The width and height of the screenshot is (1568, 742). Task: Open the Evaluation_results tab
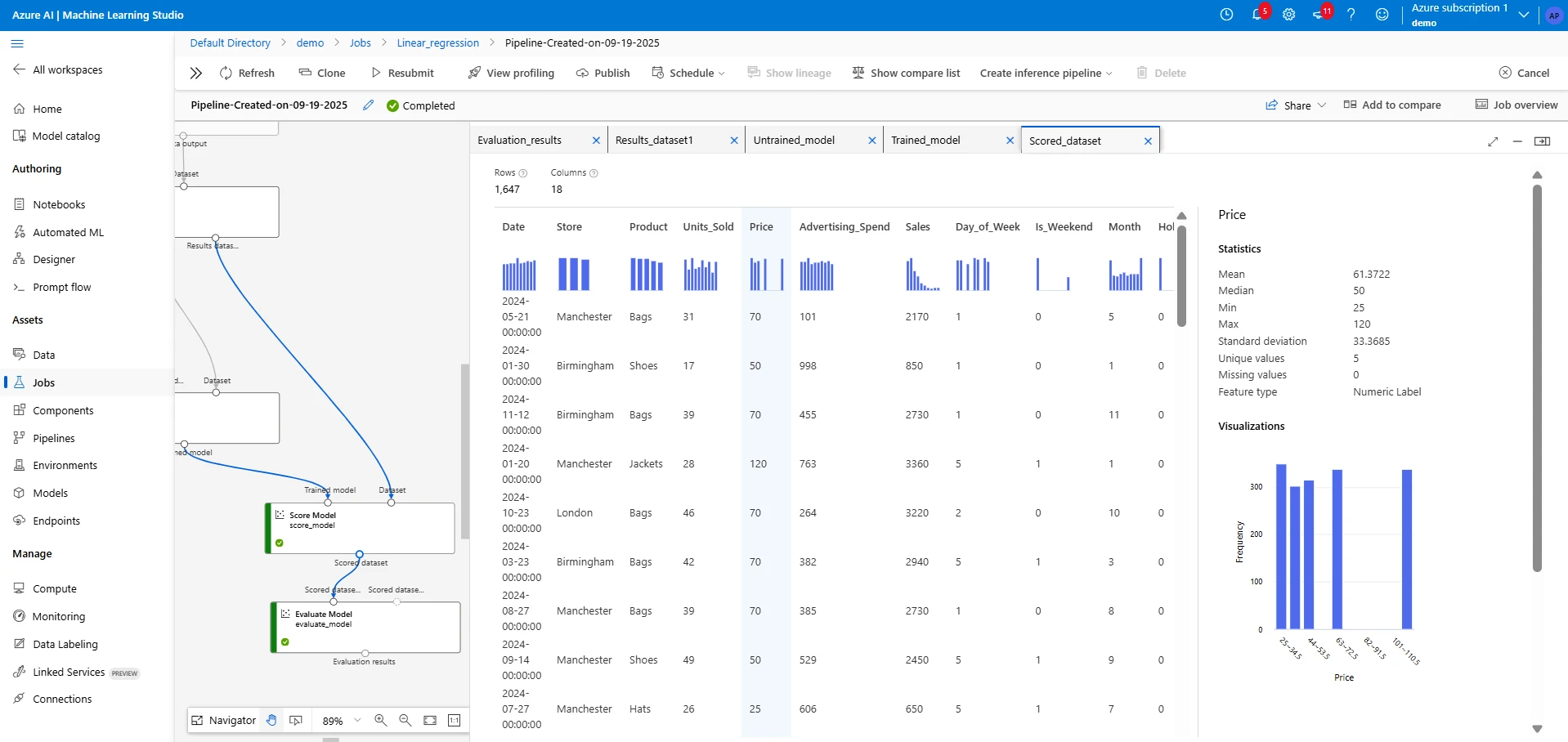click(x=519, y=140)
